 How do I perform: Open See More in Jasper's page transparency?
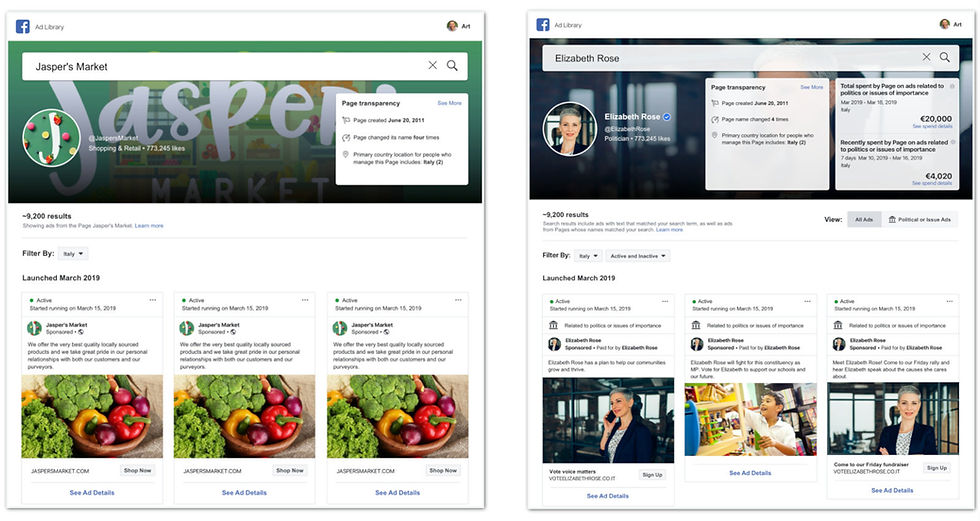coord(449,103)
